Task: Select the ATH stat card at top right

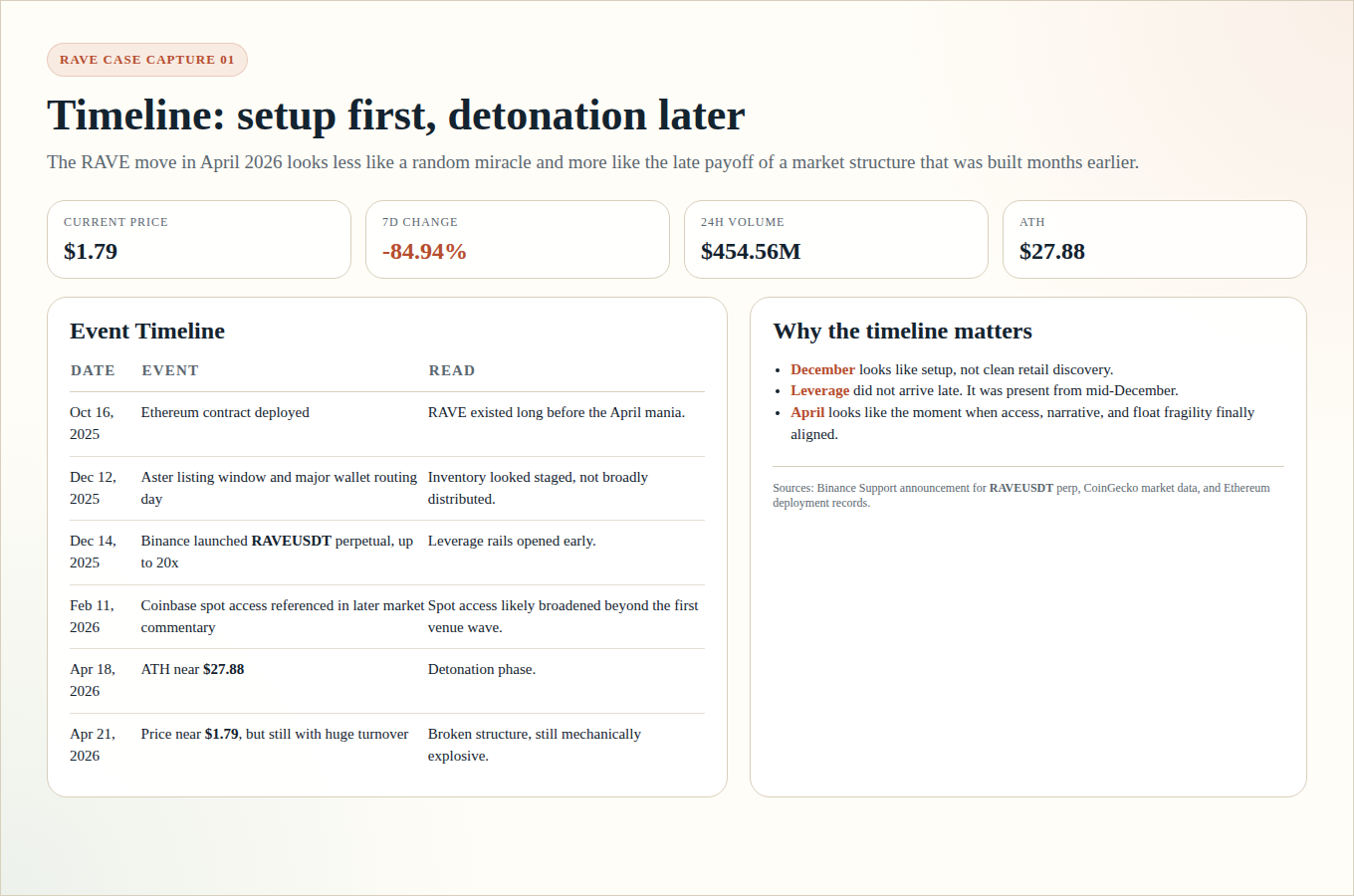Action: pyautogui.click(x=1154, y=240)
